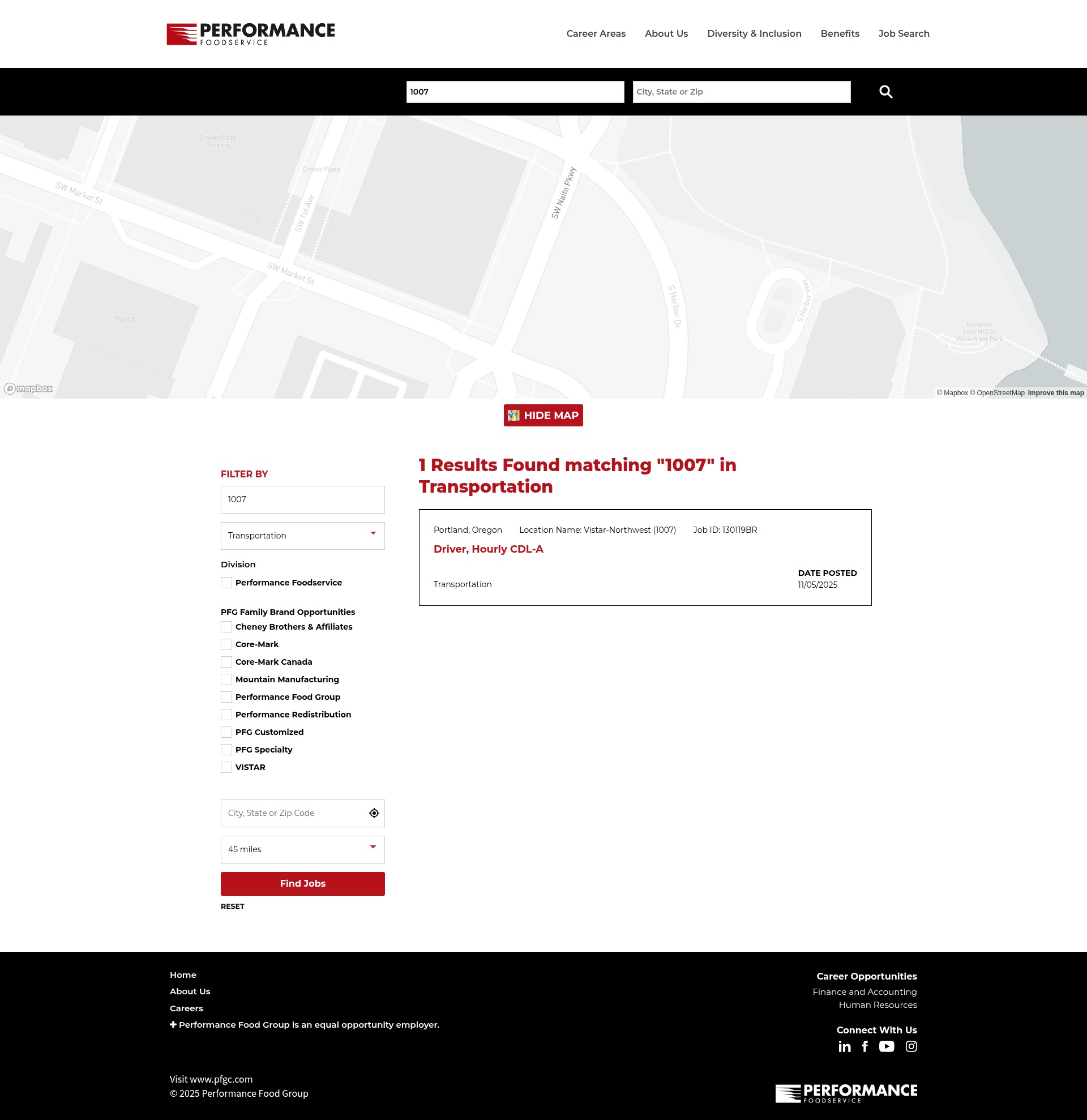Open the Driver, Hourly CDL-A job

click(489, 549)
